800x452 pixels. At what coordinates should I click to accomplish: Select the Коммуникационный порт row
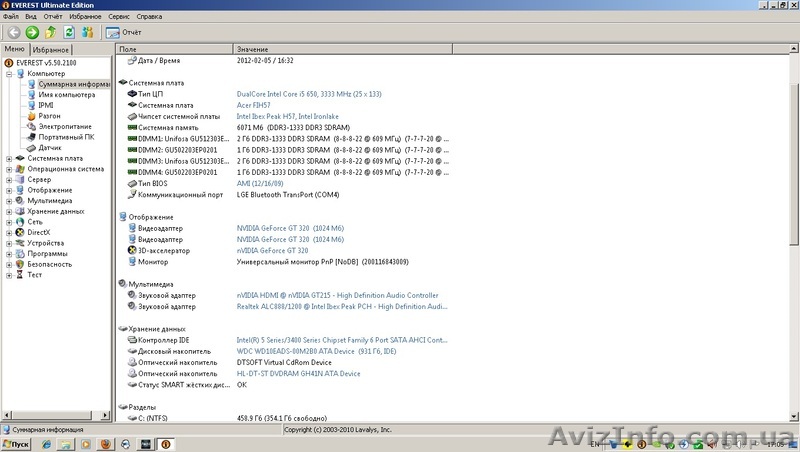pos(233,195)
